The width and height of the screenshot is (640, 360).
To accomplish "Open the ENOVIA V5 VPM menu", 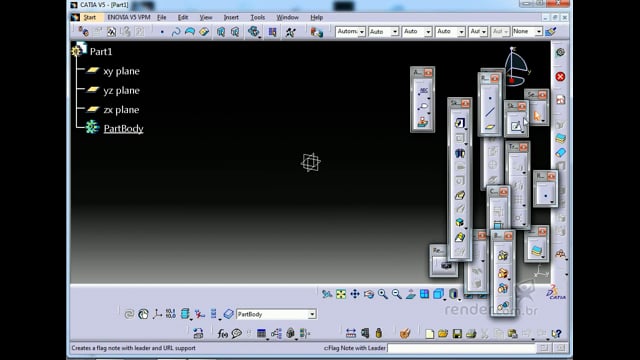I will tap(129, 17).
